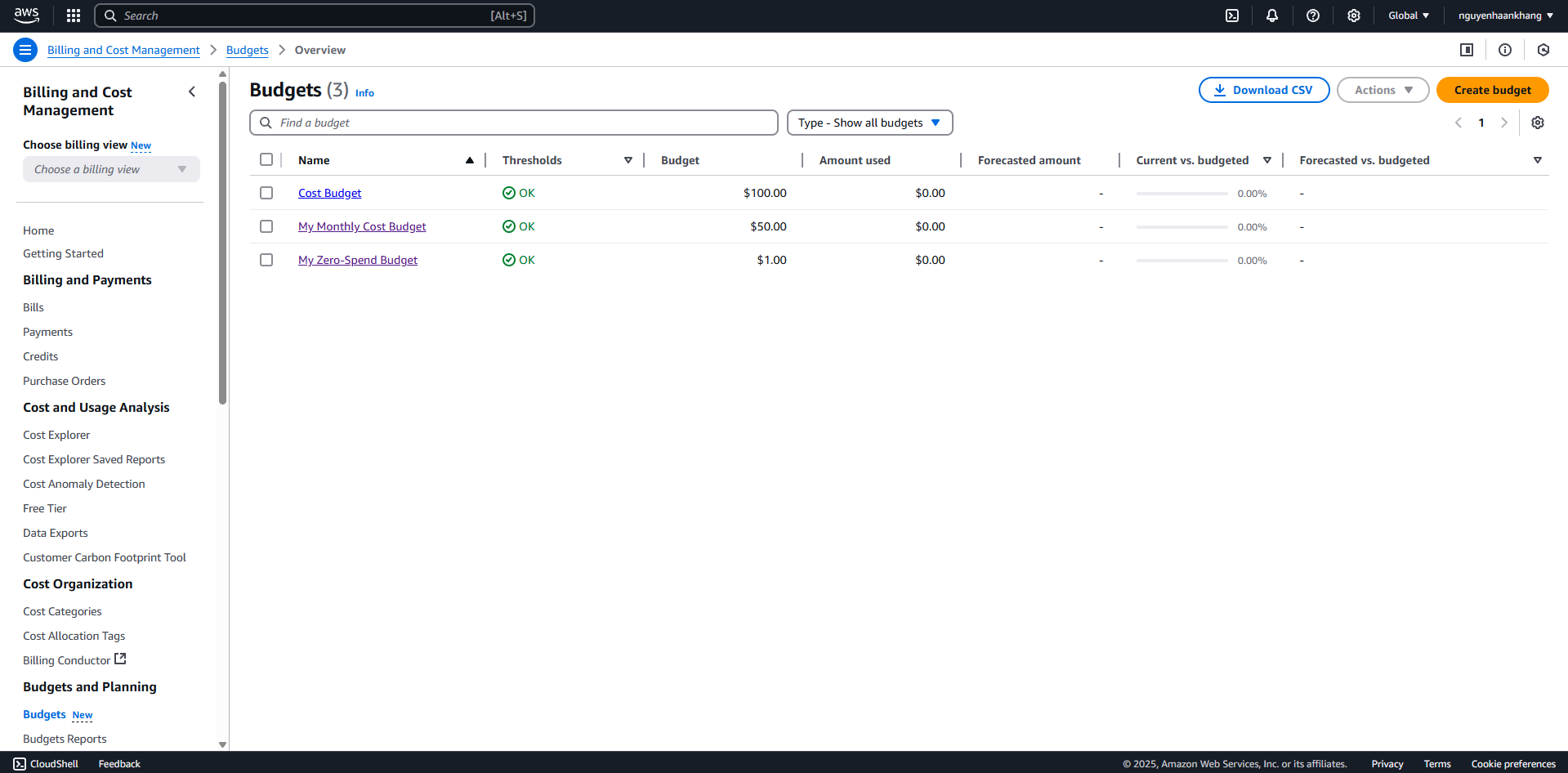Viewport: 1568px width, 773px height.
Task: Open Customer Carbon Footprint Tool
Action: (105, 557)
